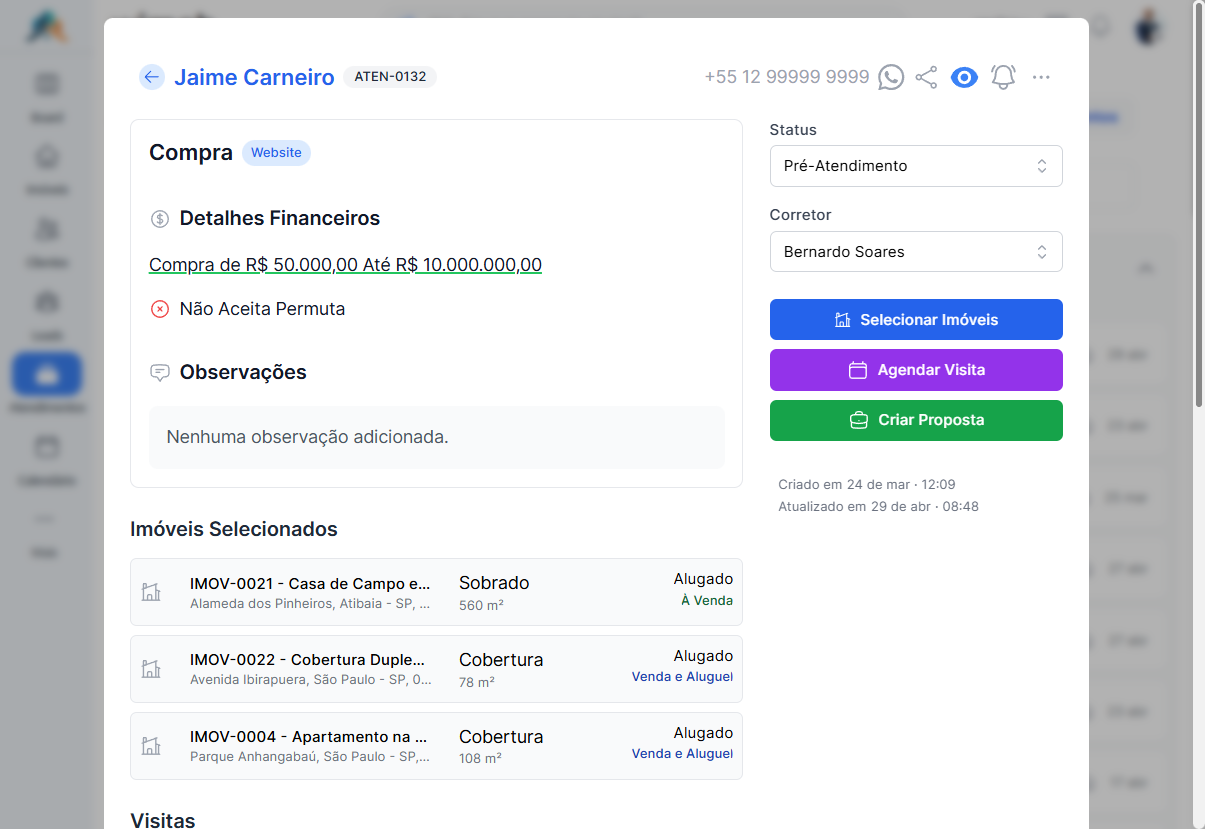Click the Jaime Carneiro client name link
Screen dimensions: 1205x829
[x=254, y=77]
